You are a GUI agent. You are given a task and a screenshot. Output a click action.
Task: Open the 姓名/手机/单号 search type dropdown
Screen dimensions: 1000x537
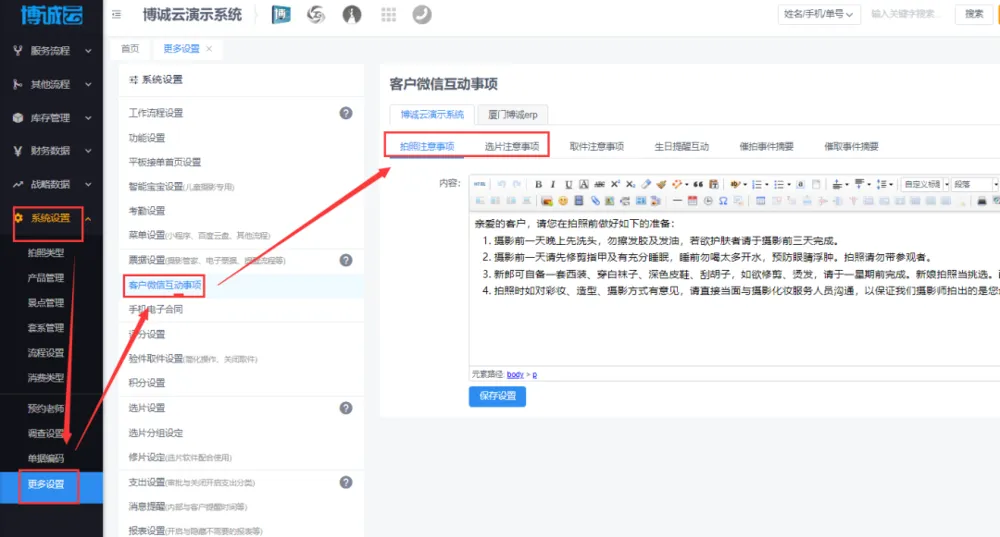pos(816,15)
